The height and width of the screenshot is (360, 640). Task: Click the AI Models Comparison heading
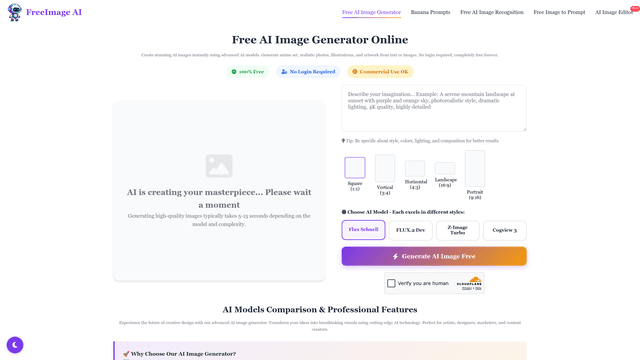[x=320, y=309]
